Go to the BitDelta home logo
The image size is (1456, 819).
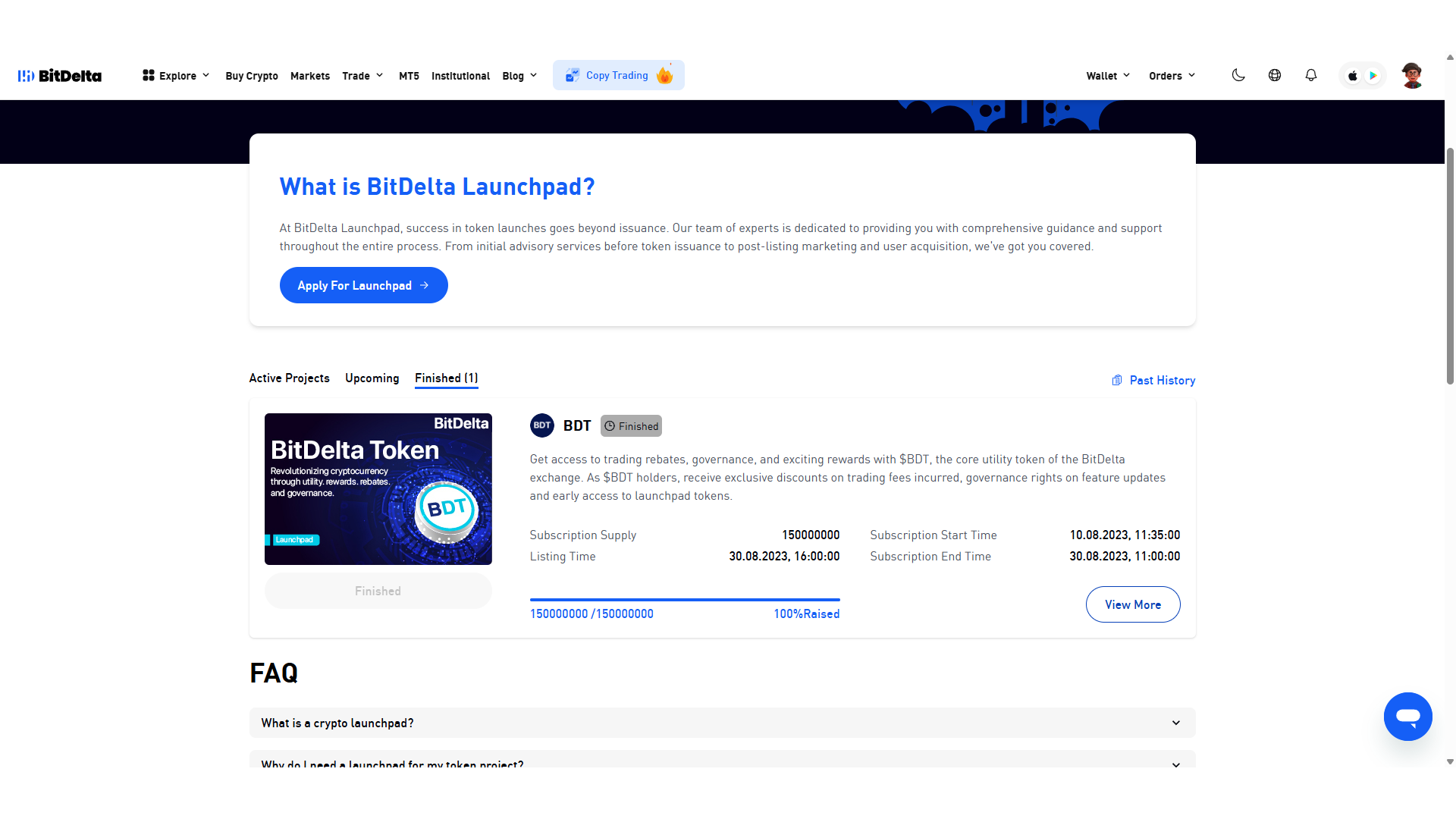click(x=60, y=76)
